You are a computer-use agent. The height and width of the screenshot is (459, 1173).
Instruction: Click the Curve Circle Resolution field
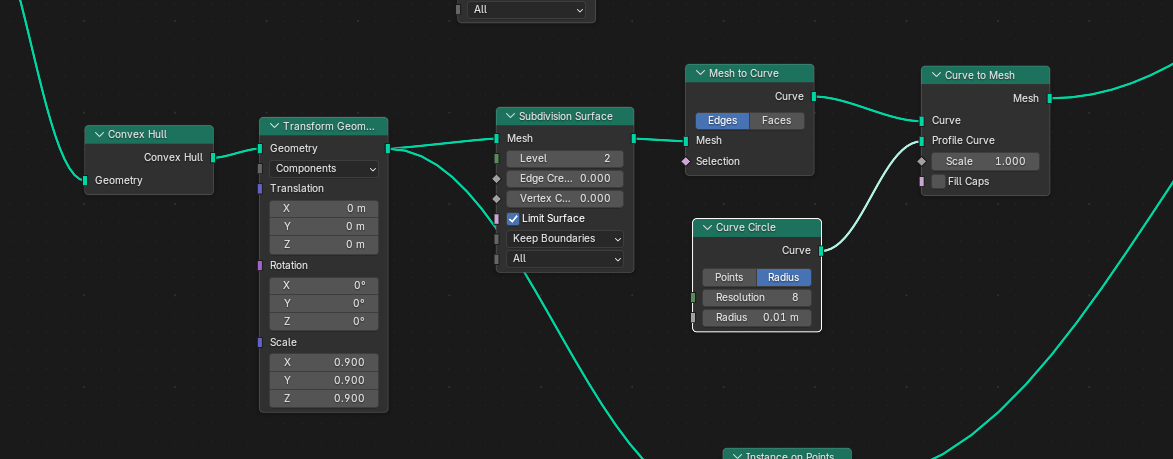(756, 298)
